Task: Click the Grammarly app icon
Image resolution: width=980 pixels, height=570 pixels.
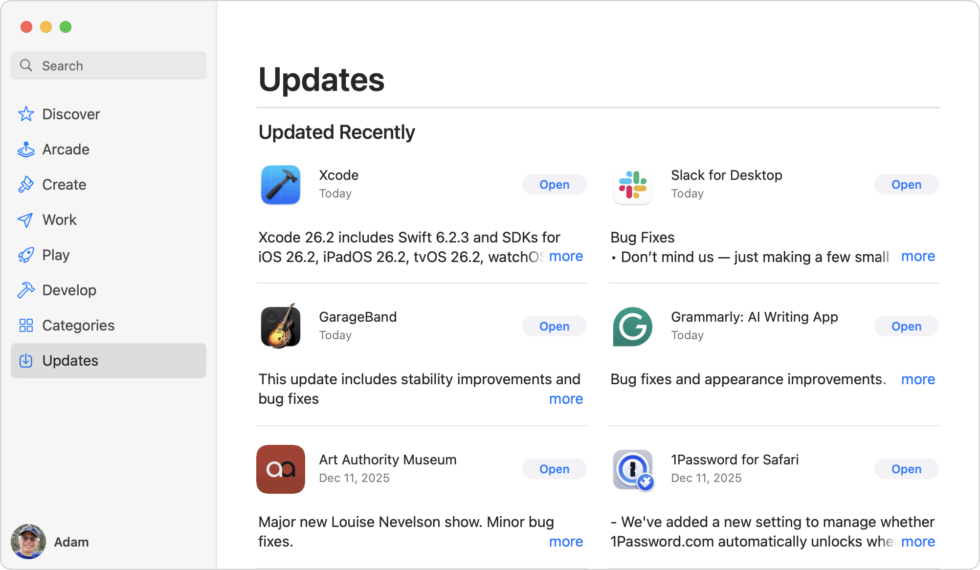Action: [632, 327]
